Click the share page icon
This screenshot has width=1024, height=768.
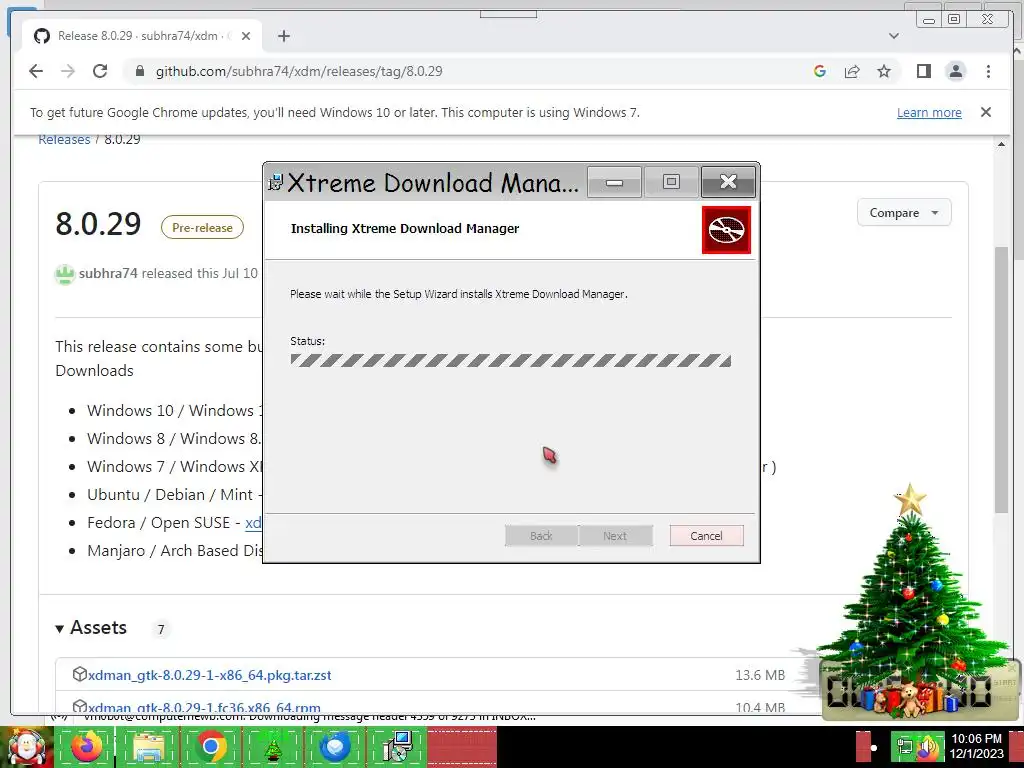[x=852, y=71]
